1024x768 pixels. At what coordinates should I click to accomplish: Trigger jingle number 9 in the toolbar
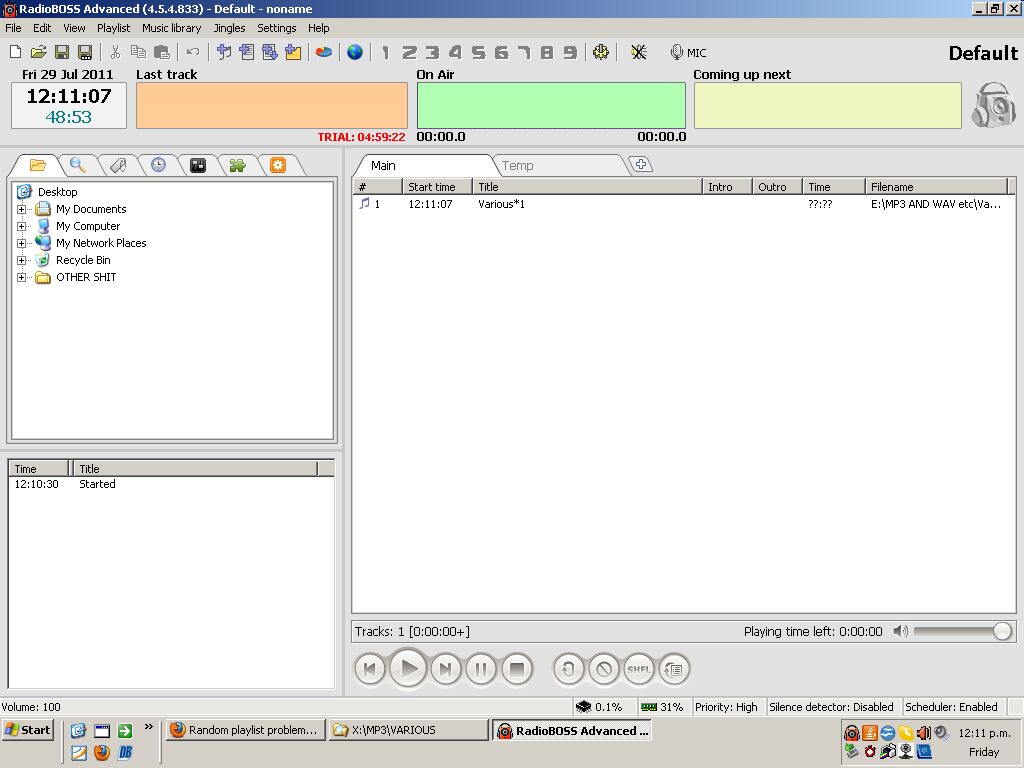tap(570, 52)
